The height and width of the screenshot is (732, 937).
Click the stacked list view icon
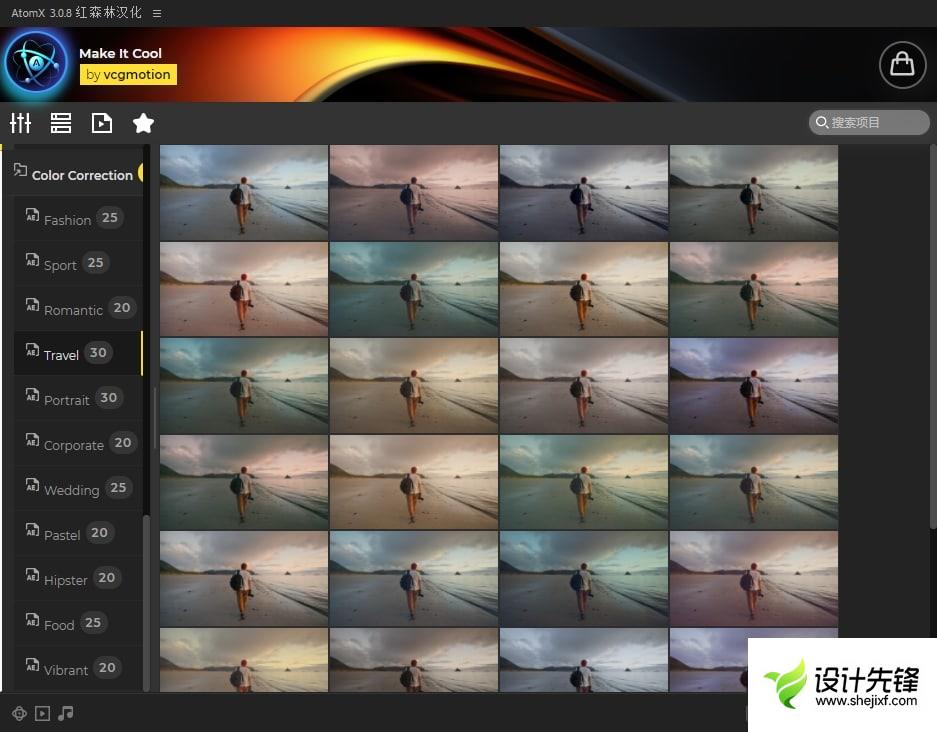[x=61, y=123]
